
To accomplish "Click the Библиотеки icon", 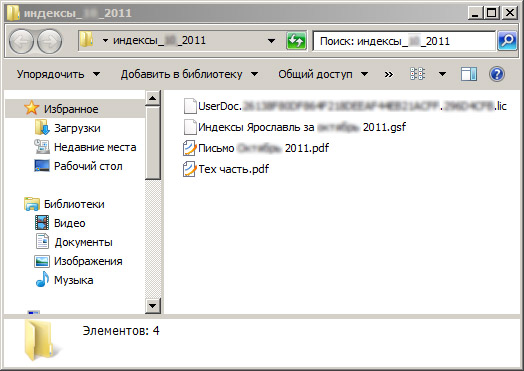I will 32,204.
